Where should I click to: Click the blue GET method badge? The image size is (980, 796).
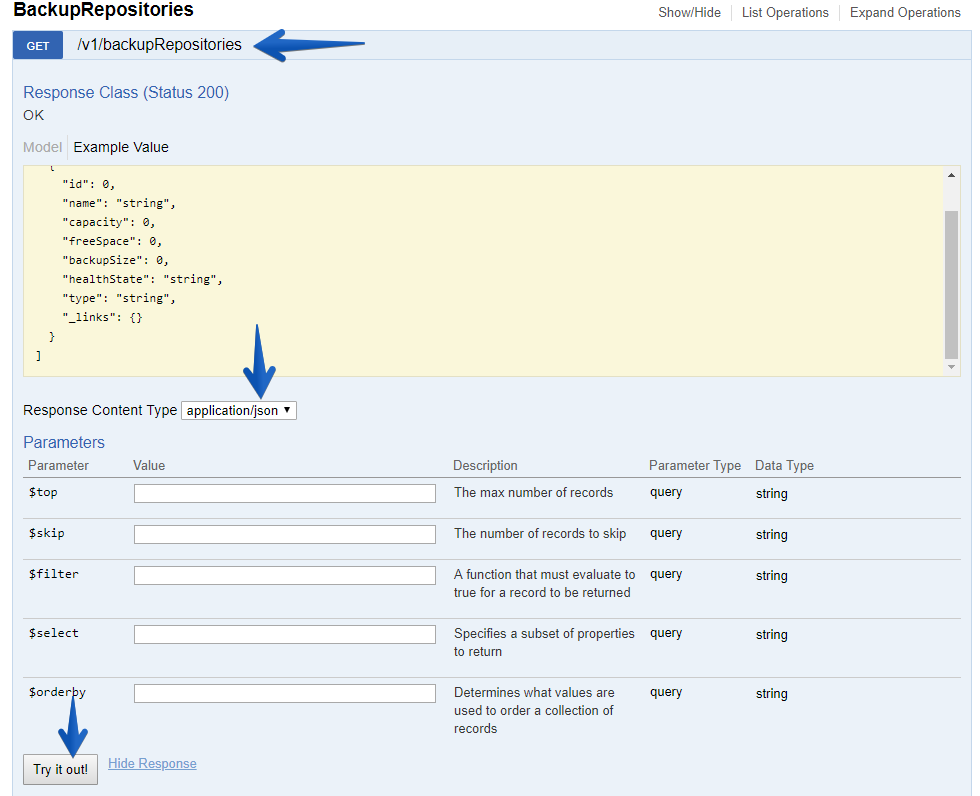tap(38, 46)
